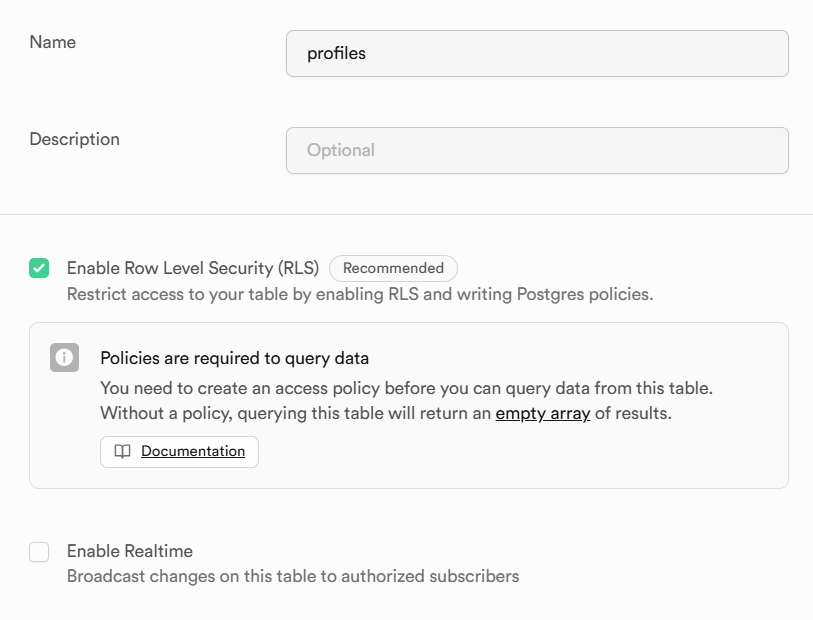The width and height of the screenshot is (813, 620).
Task: Click the 'Broadcast changes on this table' text
Action: coord(293,576)
